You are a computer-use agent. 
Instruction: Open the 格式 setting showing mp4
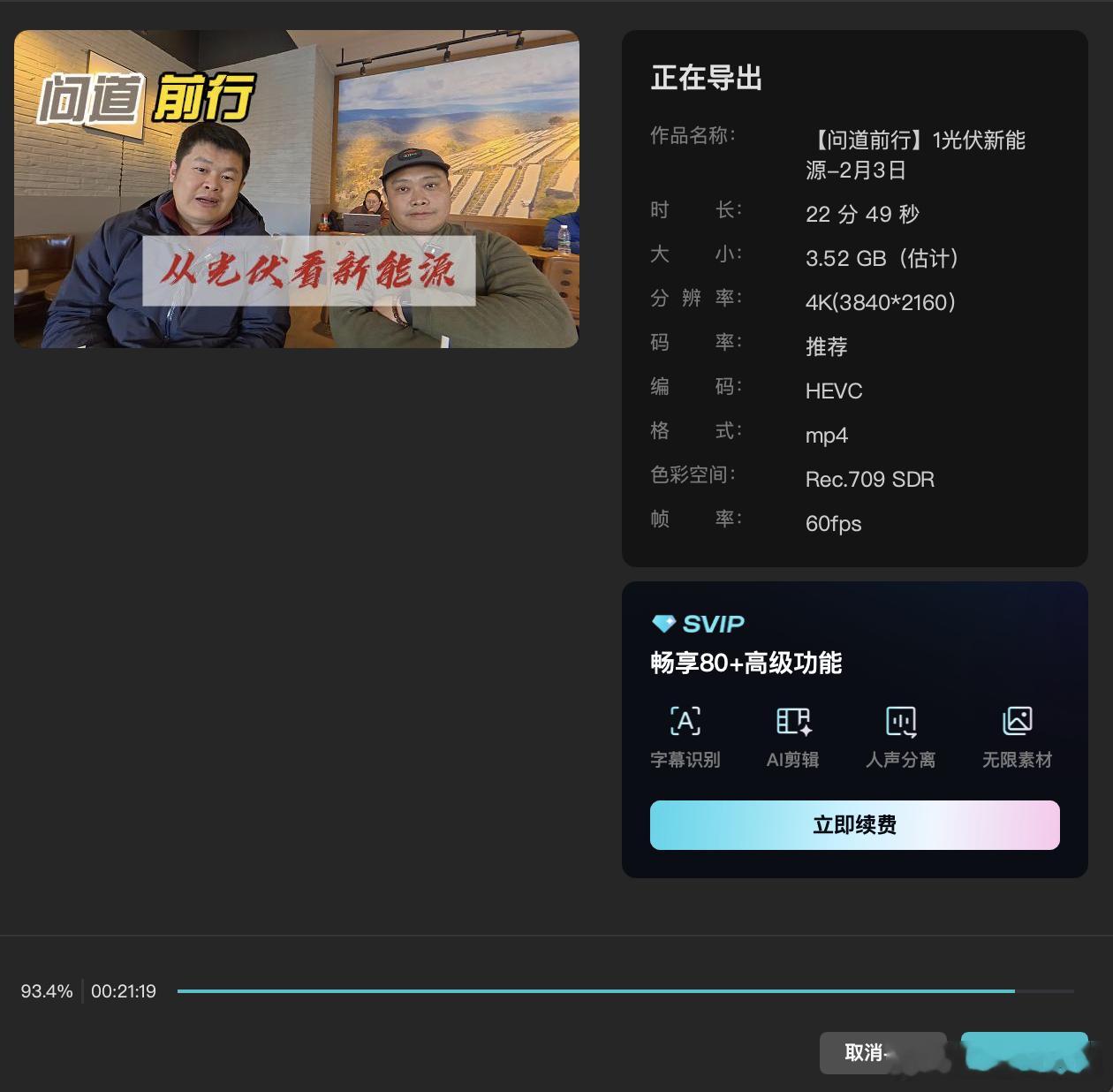825,435
